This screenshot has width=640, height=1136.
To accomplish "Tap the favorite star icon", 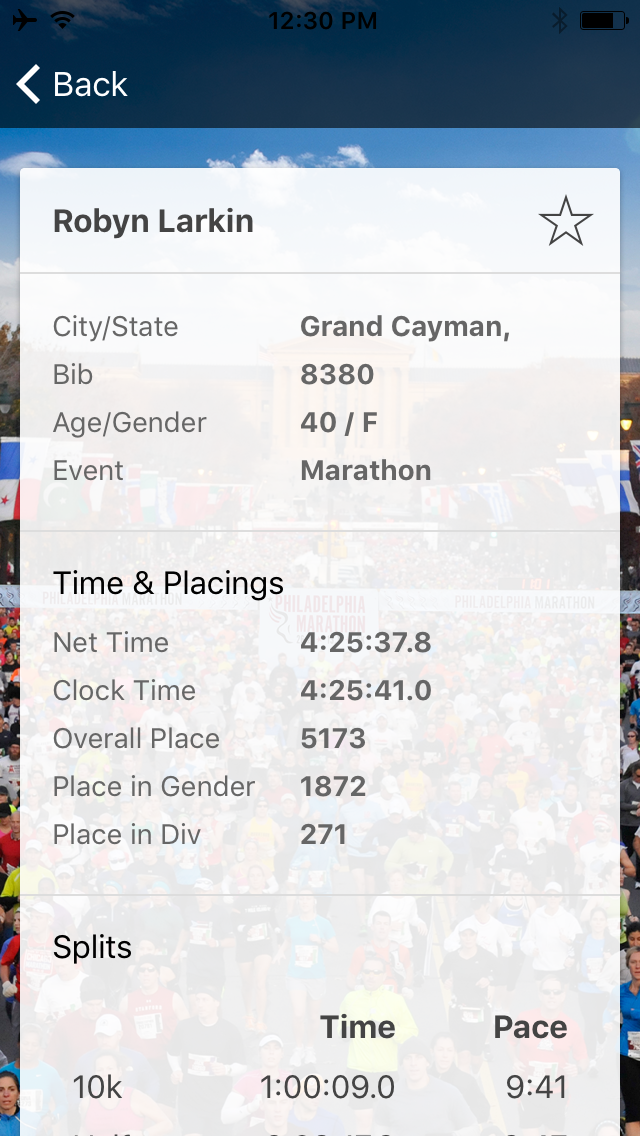I will click(x=565, y=221).
